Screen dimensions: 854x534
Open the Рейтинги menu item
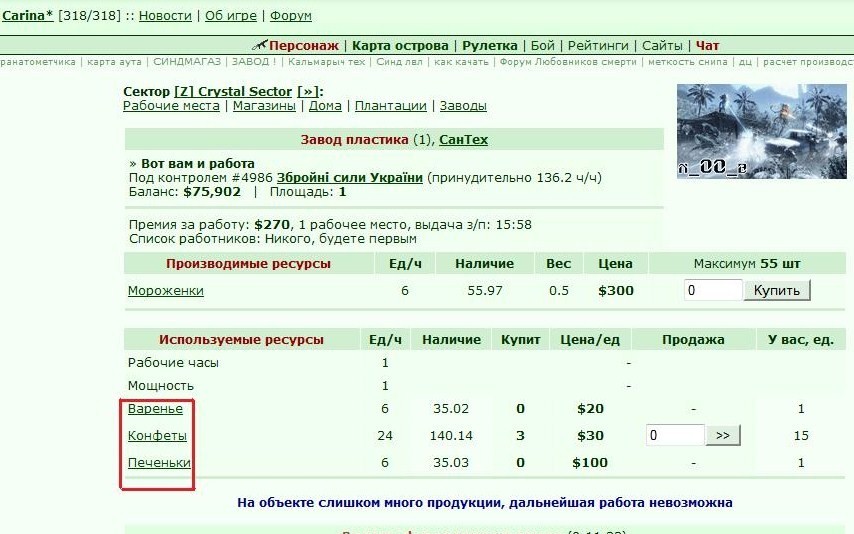pos(598,46)
